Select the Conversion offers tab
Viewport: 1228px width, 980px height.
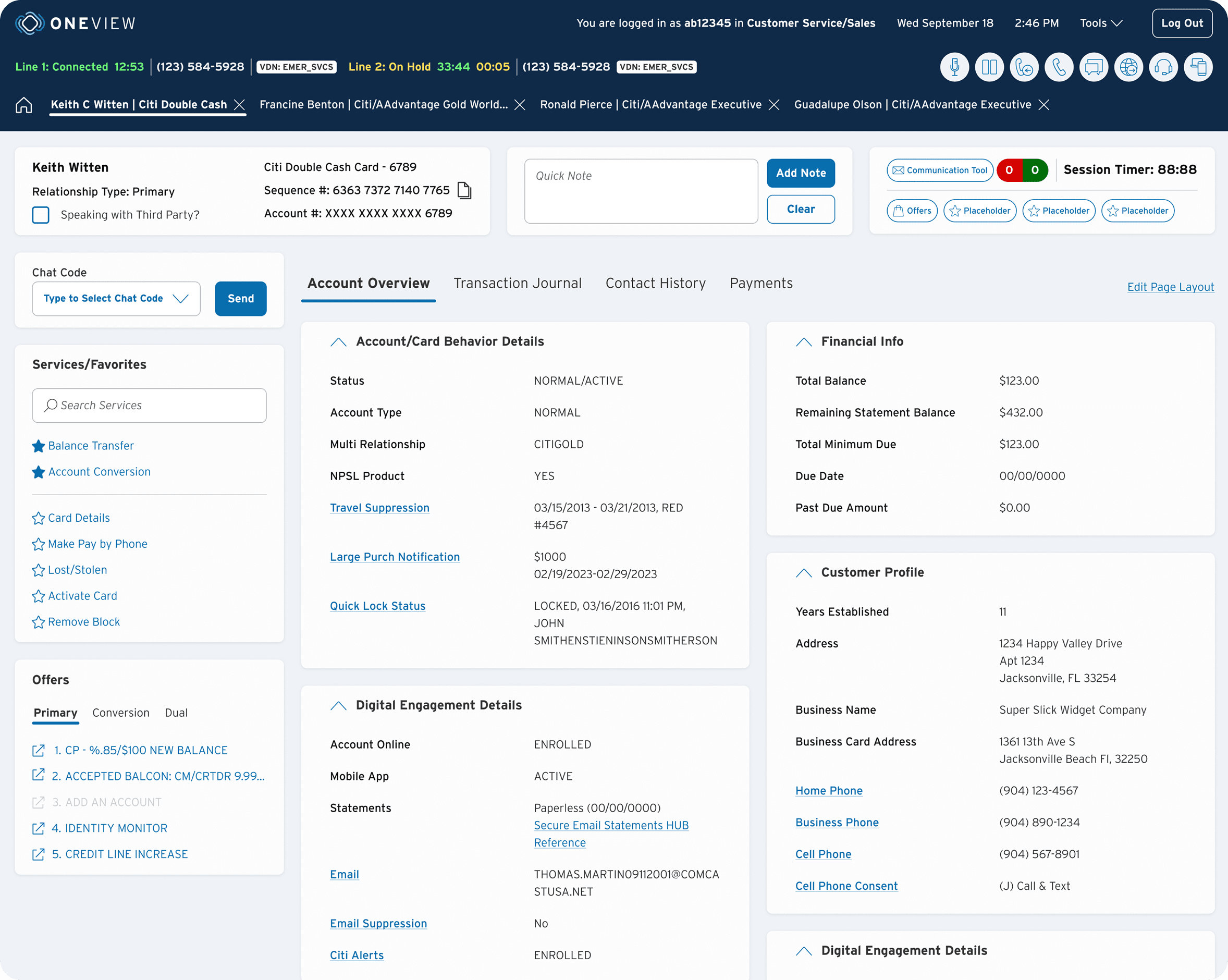click(121, 713)
